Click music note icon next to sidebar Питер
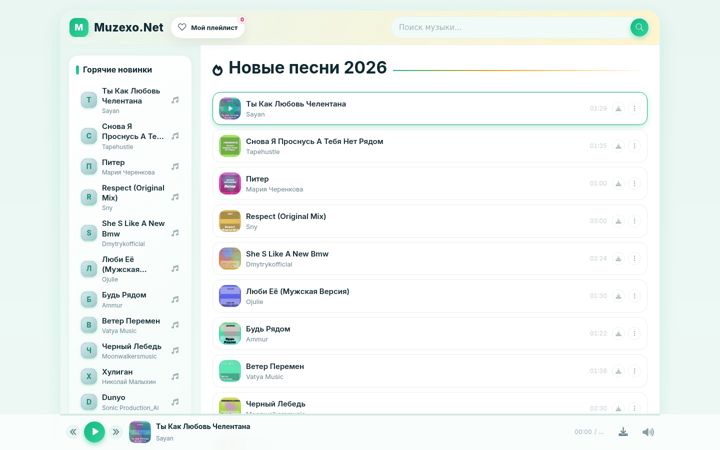Image resolution: width=720 pixels, height=450 pixels. point(175,167)
